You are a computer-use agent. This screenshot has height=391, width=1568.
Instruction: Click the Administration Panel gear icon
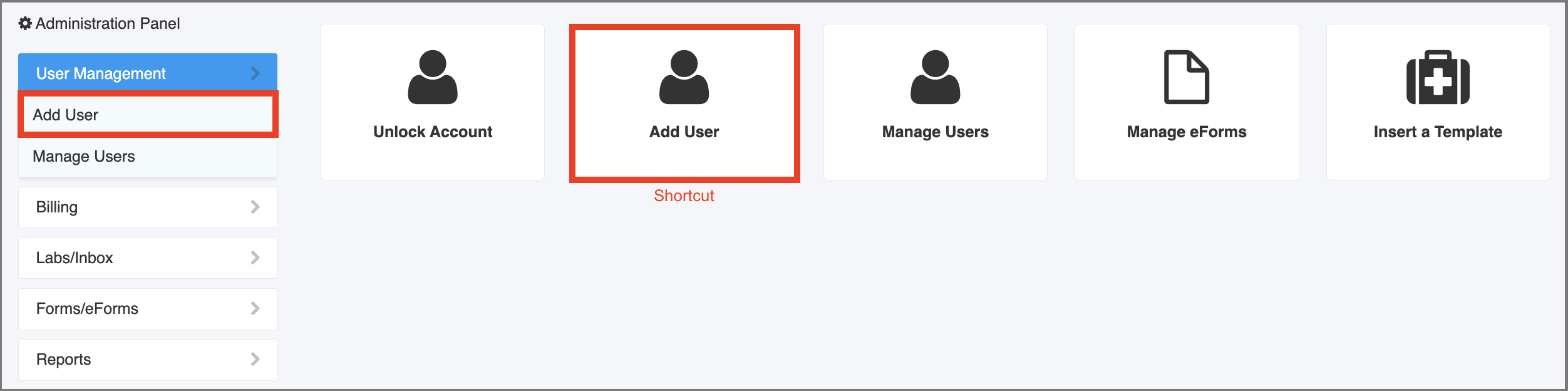(x=25, y=24)
